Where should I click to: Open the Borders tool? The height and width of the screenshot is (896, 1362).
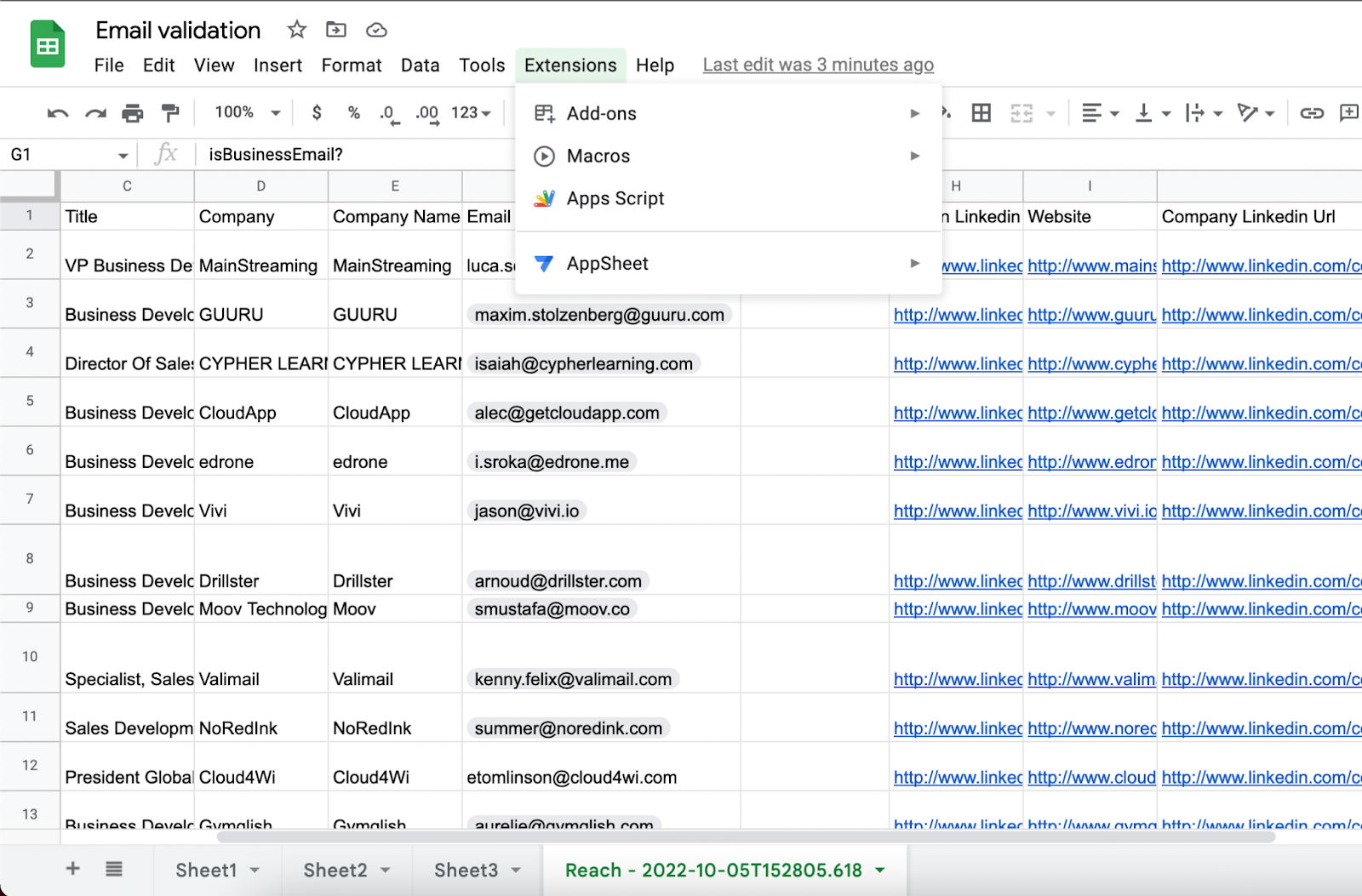[981, 112]
